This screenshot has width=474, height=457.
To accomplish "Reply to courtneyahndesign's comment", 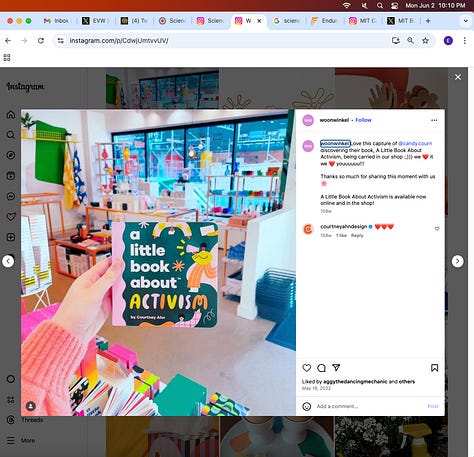I will point(357,235).
